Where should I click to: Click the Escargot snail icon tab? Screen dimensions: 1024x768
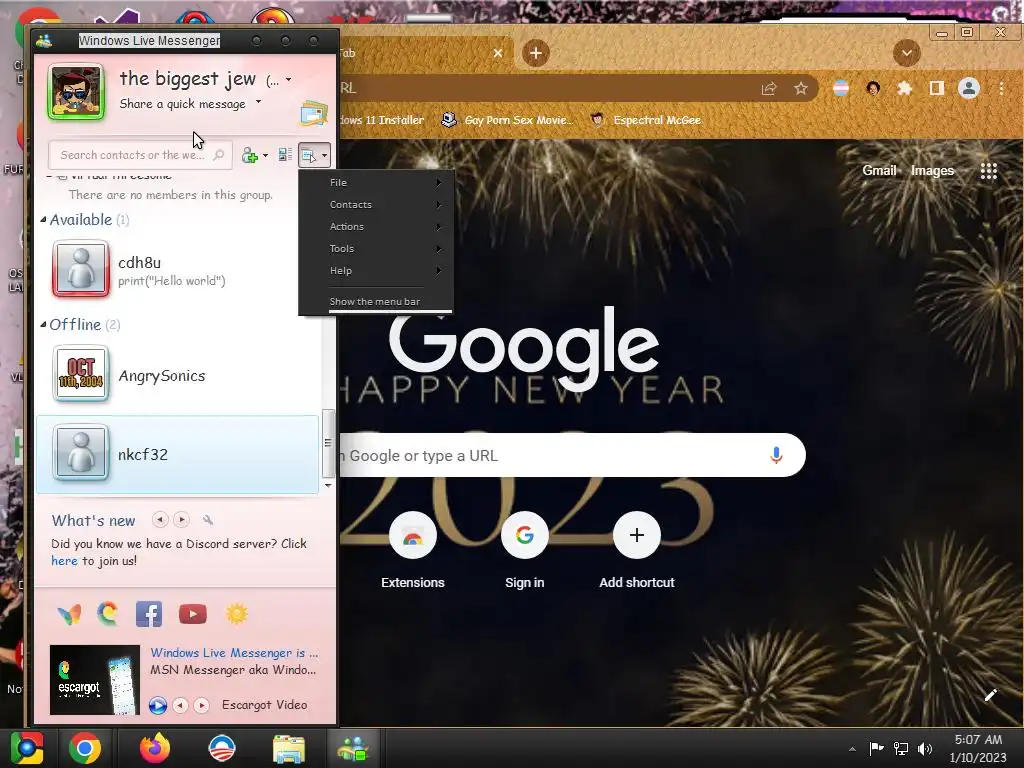click(x=108, y=614)
